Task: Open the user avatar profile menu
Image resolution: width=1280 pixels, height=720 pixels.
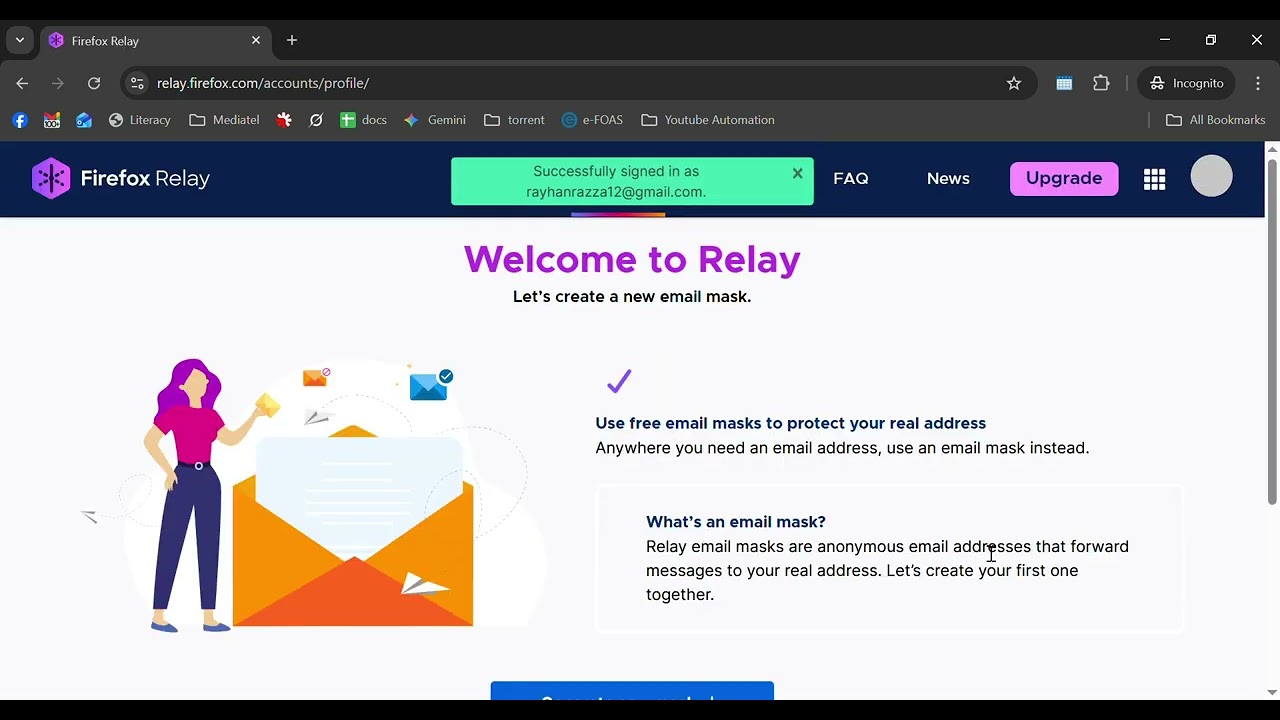Action: coord(1211,177)
